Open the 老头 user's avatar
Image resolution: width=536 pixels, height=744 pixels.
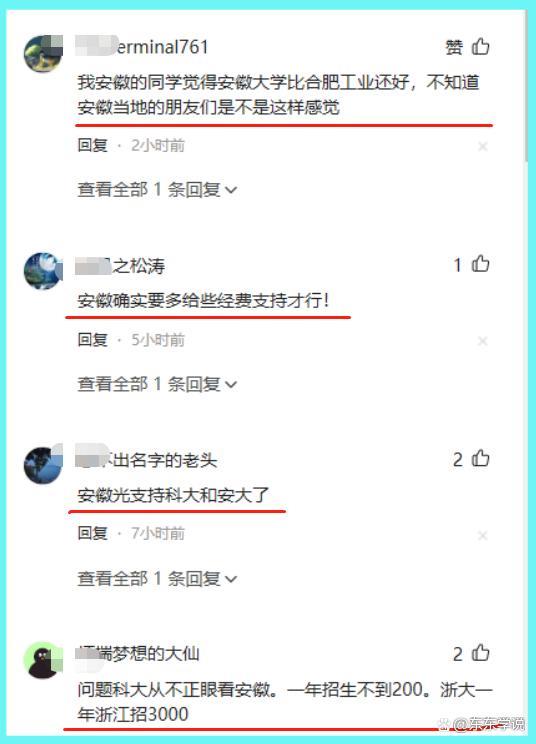[x=43, y=465]
